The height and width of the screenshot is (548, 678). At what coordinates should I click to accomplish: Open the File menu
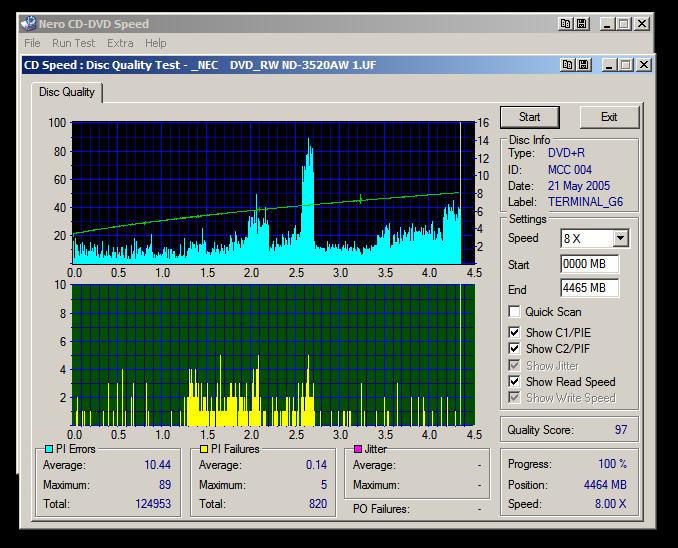point(32,43)
